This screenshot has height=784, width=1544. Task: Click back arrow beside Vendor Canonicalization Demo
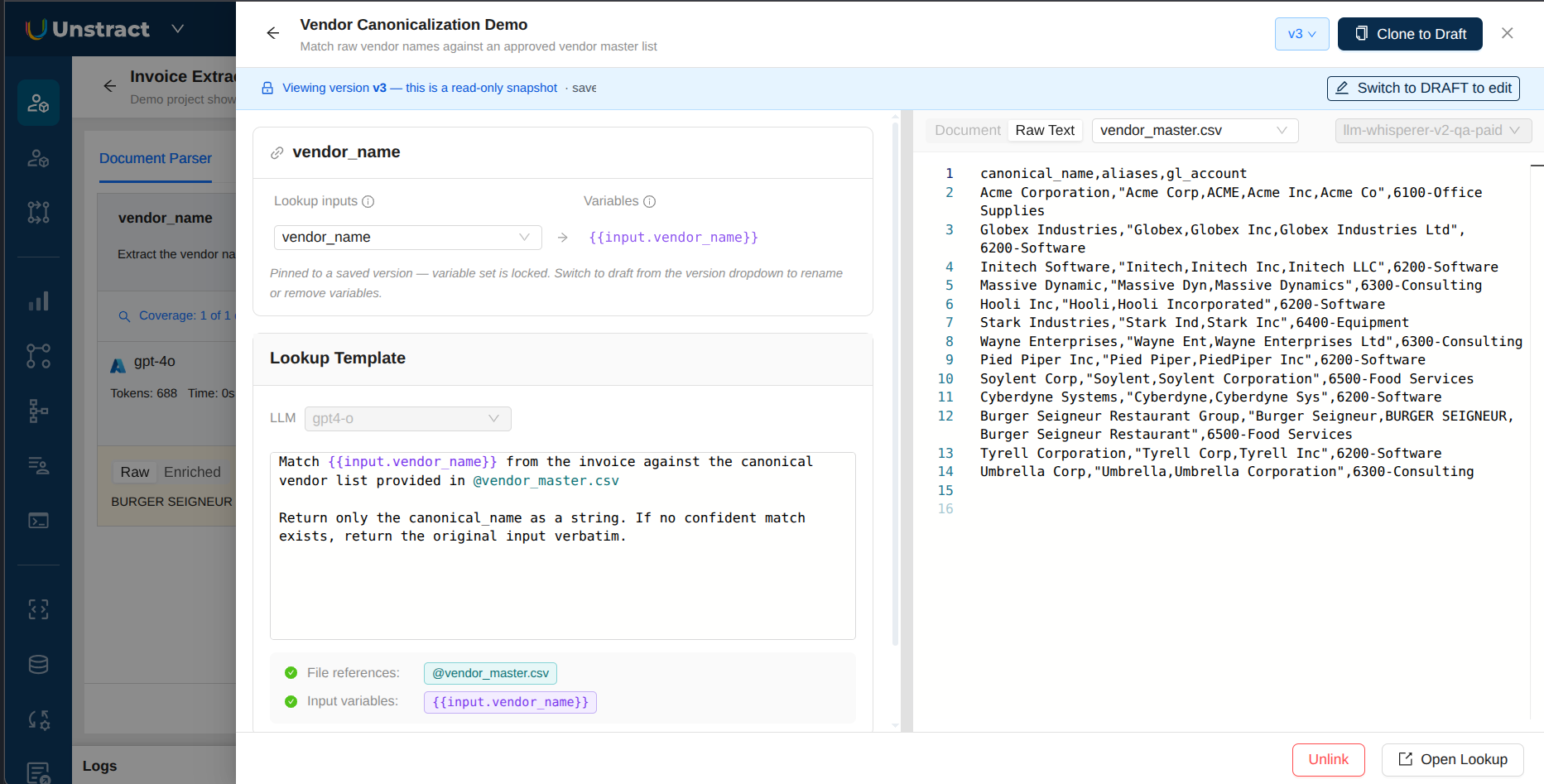[x=273, y=33]
